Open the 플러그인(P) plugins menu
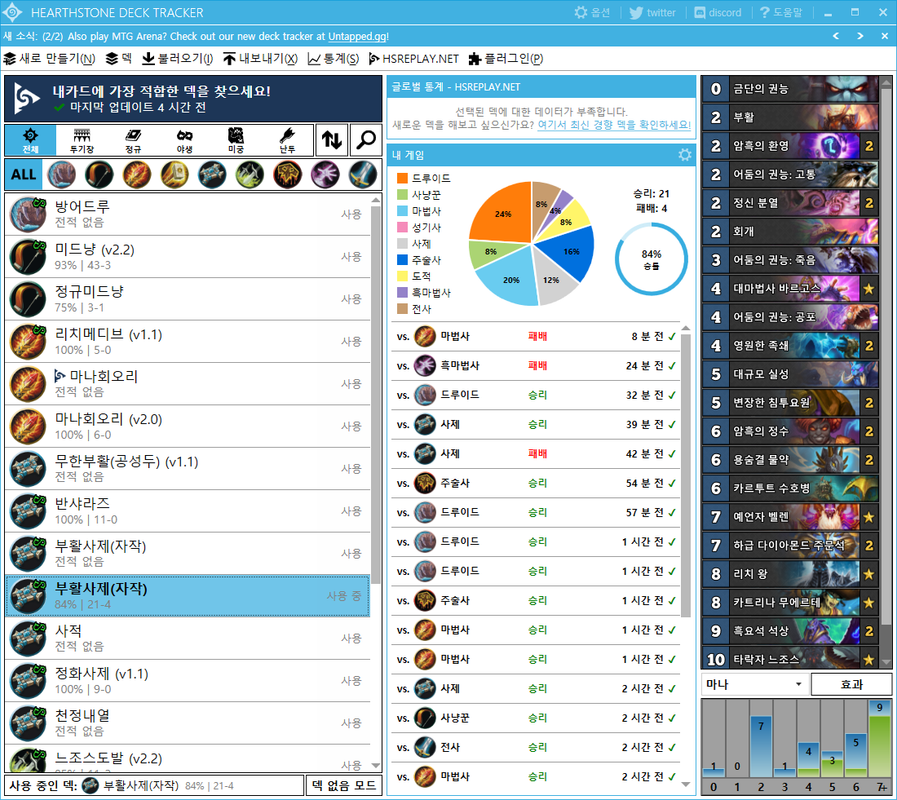Image resolution: width=897 pixels, height=800 pixels. click(x=506, y=58)
